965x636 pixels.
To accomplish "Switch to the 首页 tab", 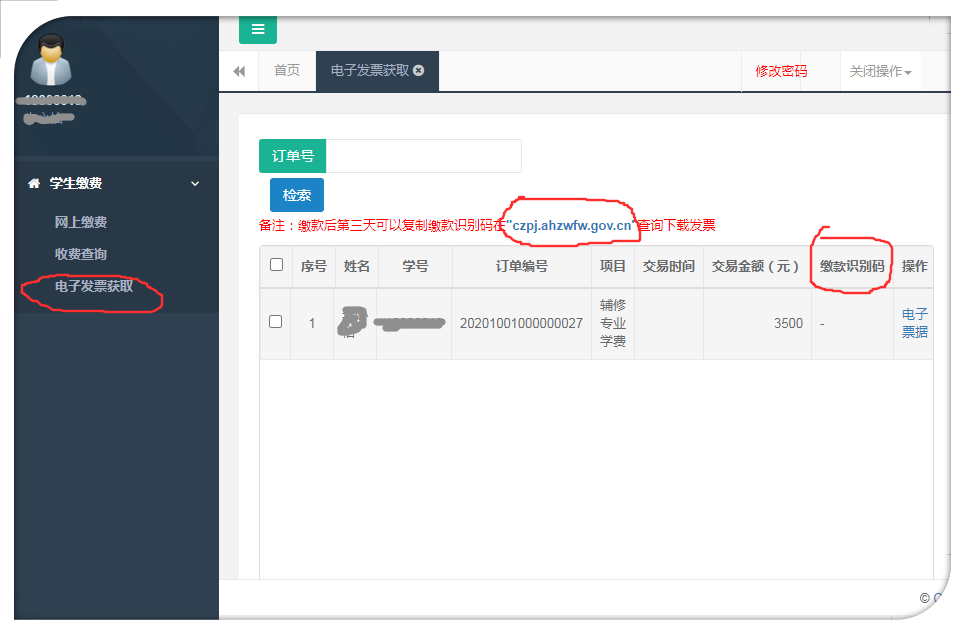I will click(x=287, y=71).
